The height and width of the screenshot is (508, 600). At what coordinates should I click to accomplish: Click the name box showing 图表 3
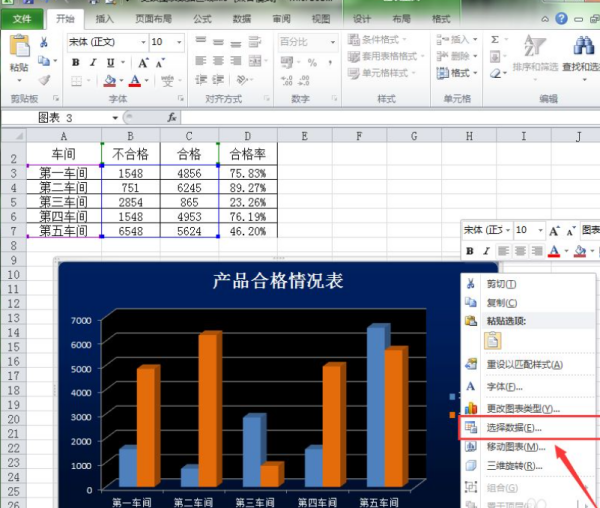tap(60, 118)
